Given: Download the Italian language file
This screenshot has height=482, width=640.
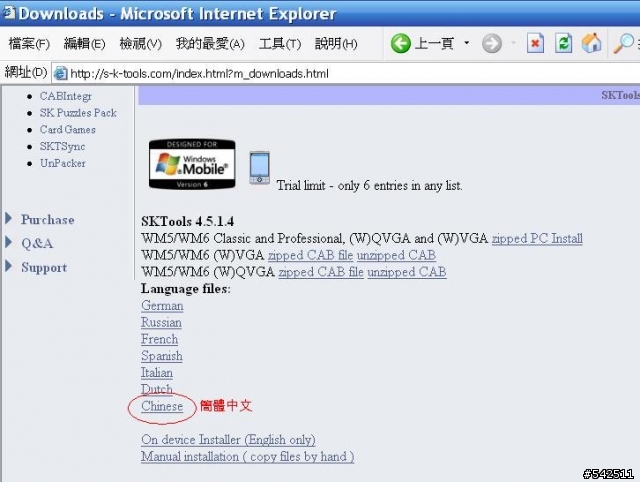Looking at the screenshot, I should [x=157, y=373].
